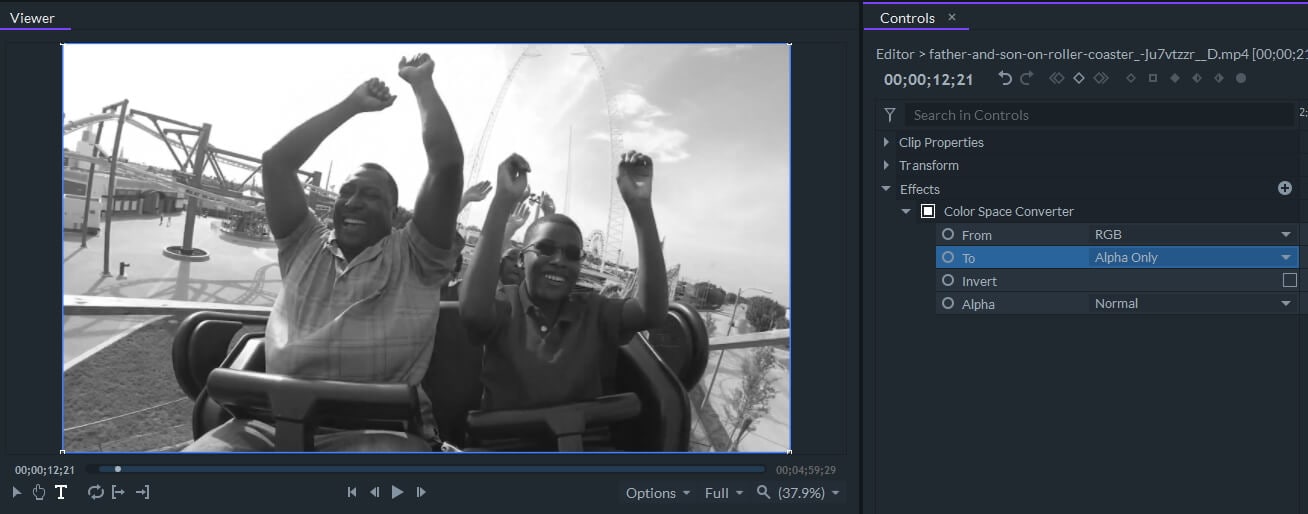The image size is (1308, 514).
Task: Enable the Invert checkbox
Action: (1289, 280)
